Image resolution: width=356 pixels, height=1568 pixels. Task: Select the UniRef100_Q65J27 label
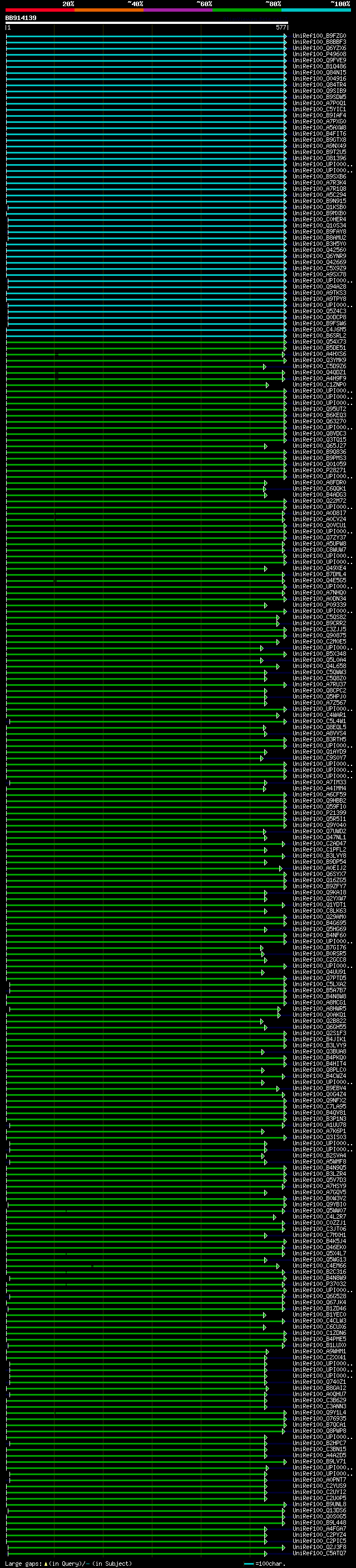[x=319, y=446]
